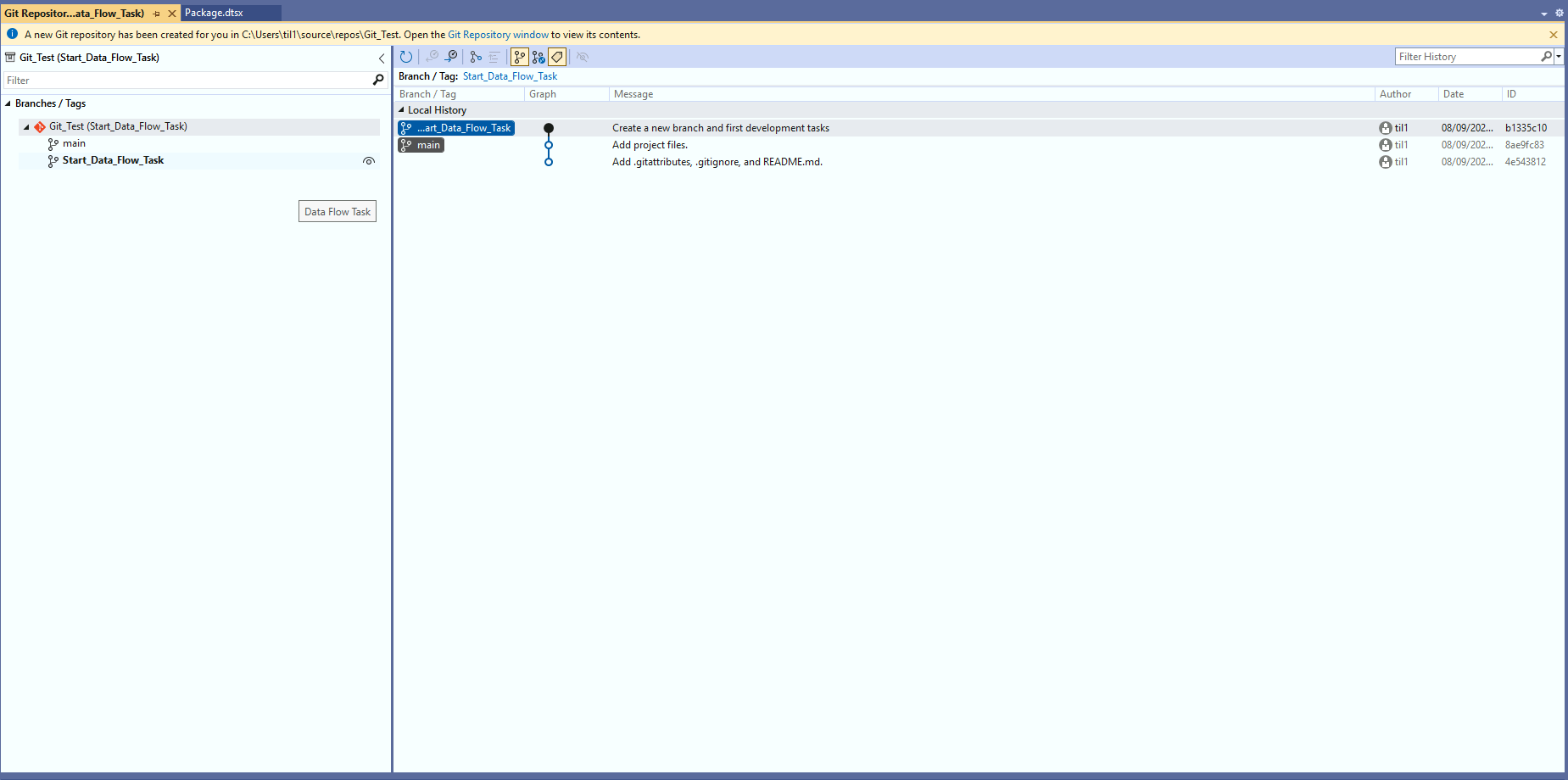1568x780 pixels.
Task: Click author avatar for commit 4e543812
Action: [x=1385, y=162]
